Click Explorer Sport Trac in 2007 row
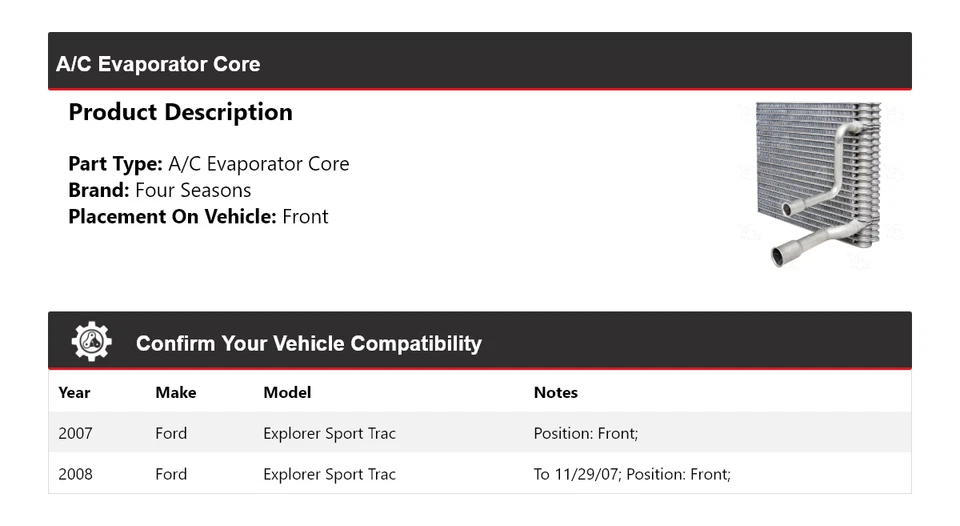960x526 pixels. click(x=329, y=433)
